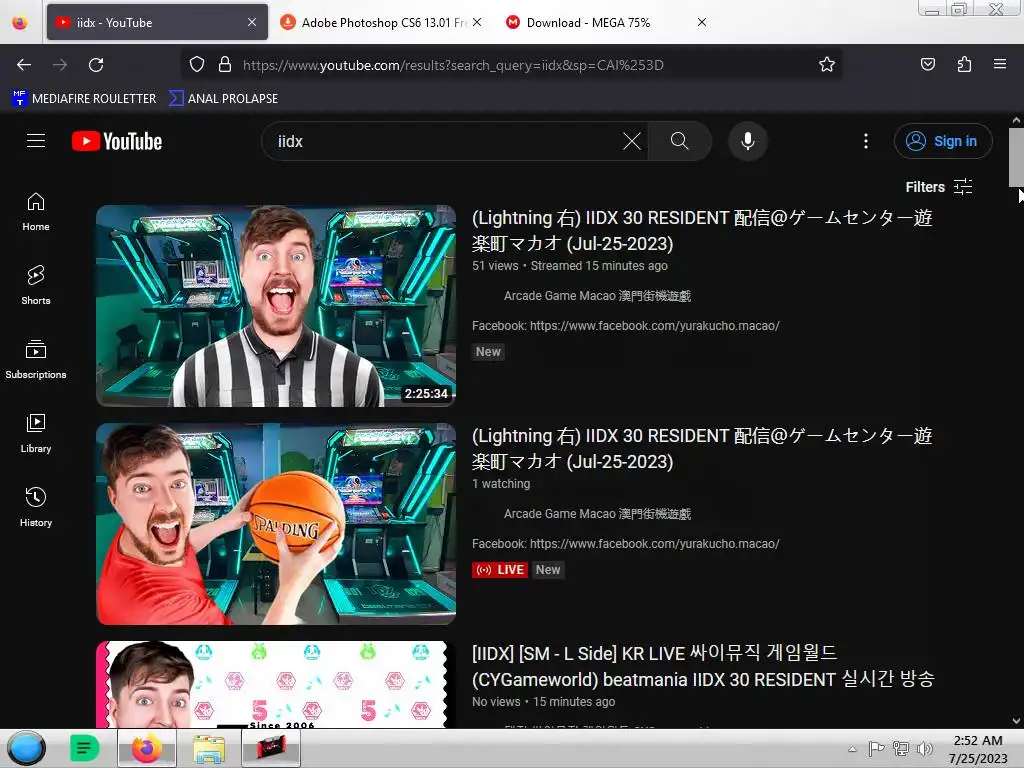1024x768 pixels.
Task: Open the tracking protection shield icon
Action: click(x=197, y=65)
